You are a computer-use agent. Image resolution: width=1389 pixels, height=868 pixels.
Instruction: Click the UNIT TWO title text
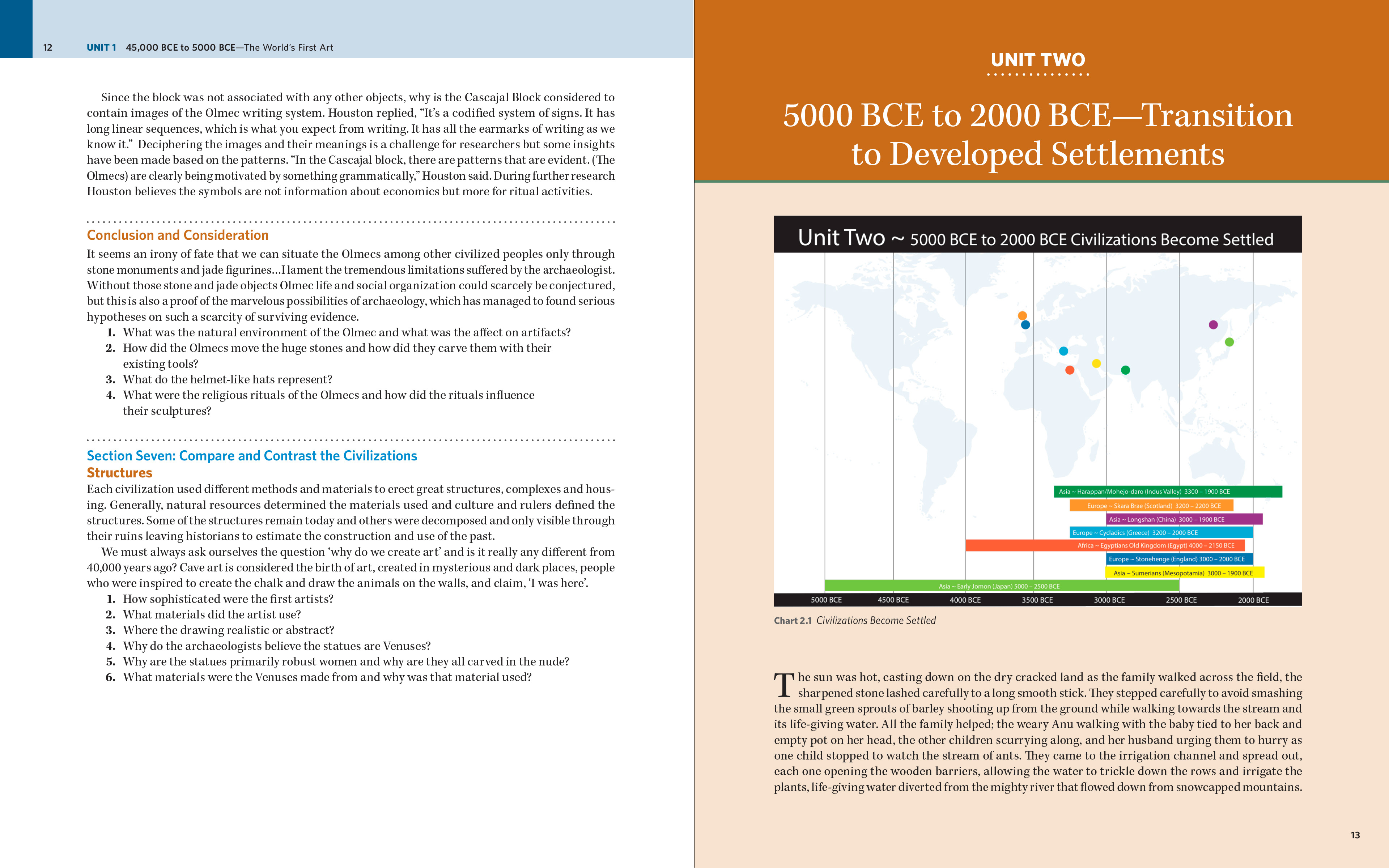click(1038, 60)
